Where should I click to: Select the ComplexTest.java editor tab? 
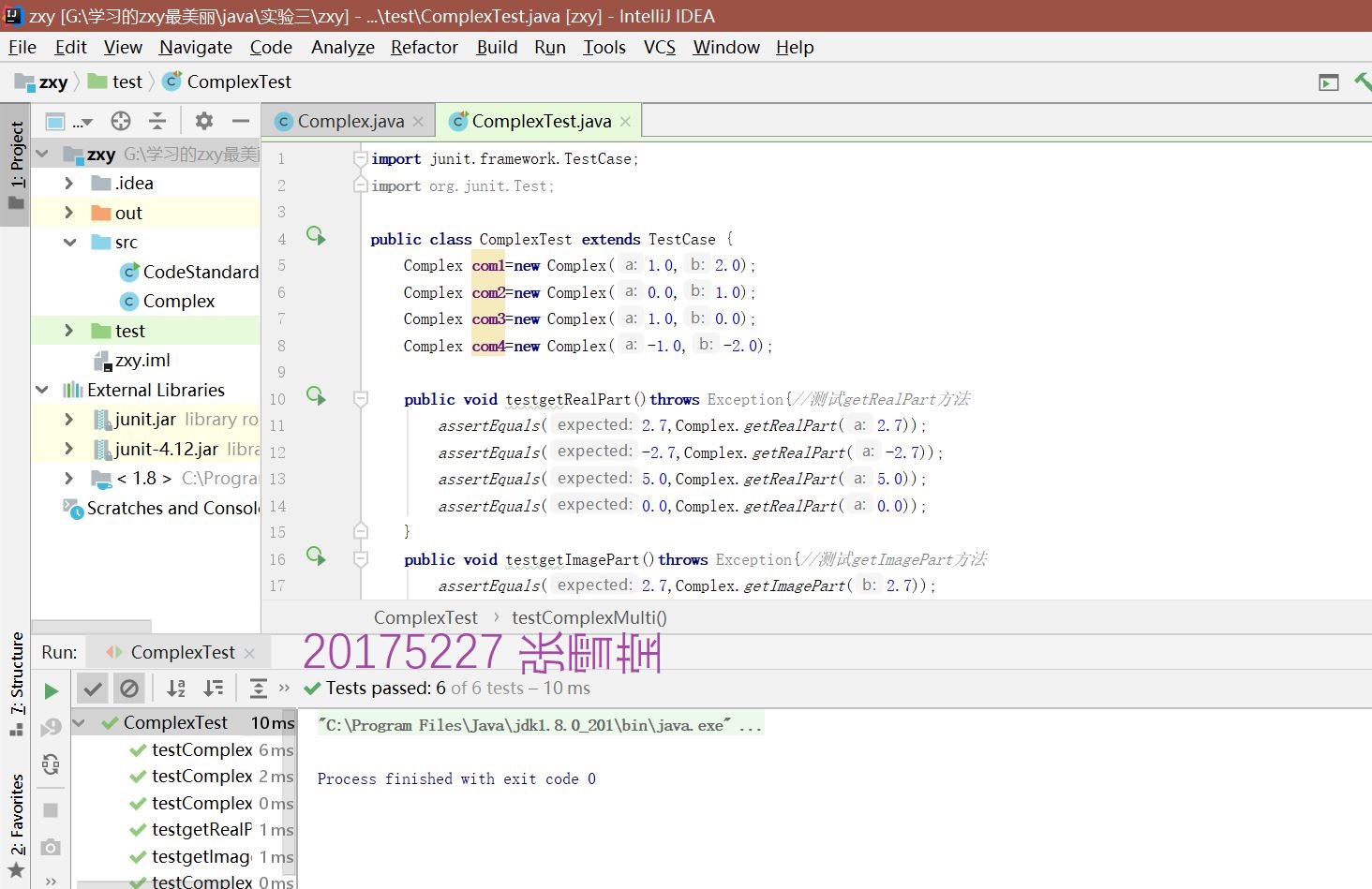541,122
